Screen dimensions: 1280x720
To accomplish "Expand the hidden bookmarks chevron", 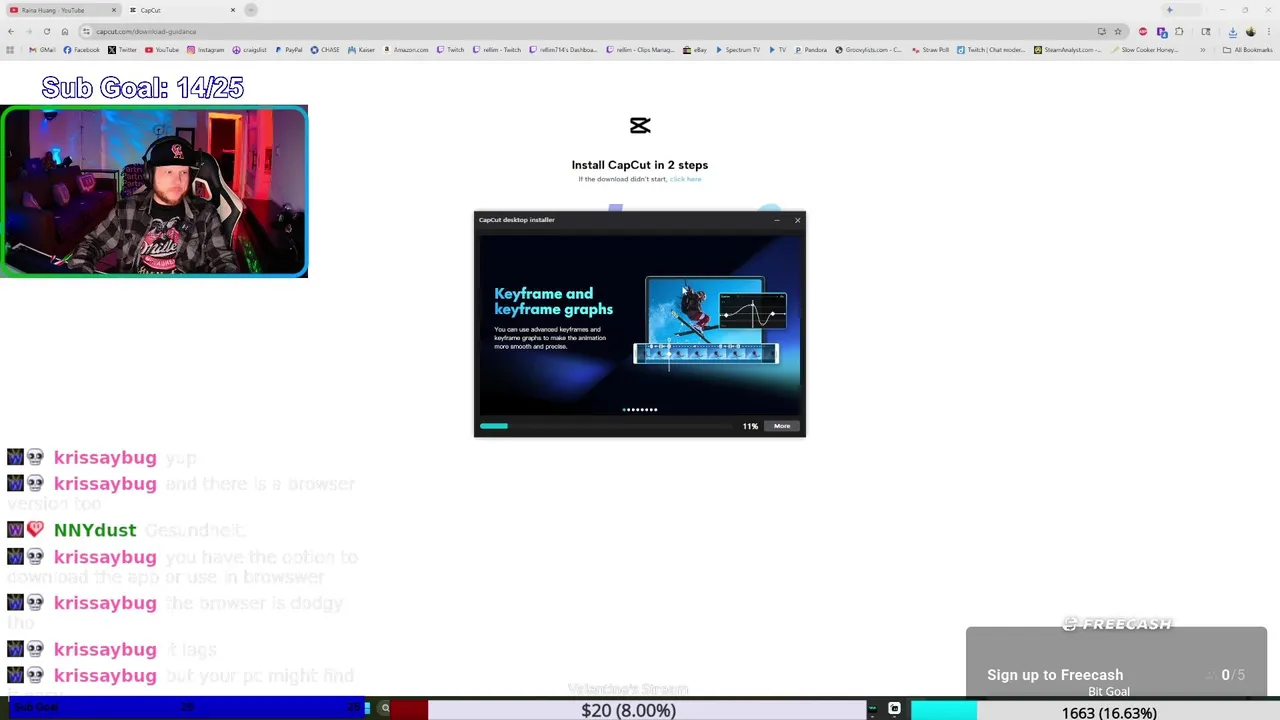I will click(x=1203, y=49).
